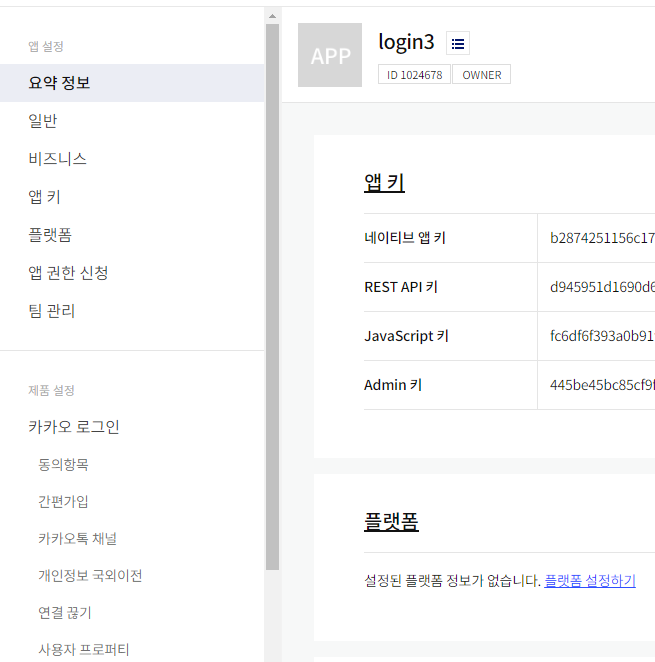The image size is (655, 662).
Task: Click the 설정된 플랫폼 정보가 없습니다 text
Action: [x=452, y=581]
